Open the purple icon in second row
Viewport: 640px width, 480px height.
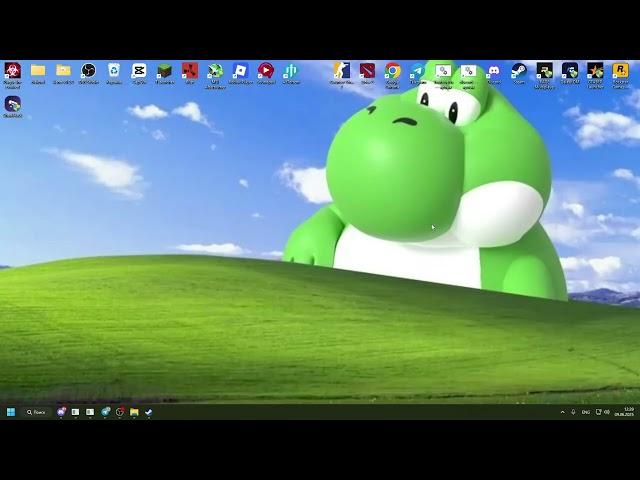click(13, 104)
